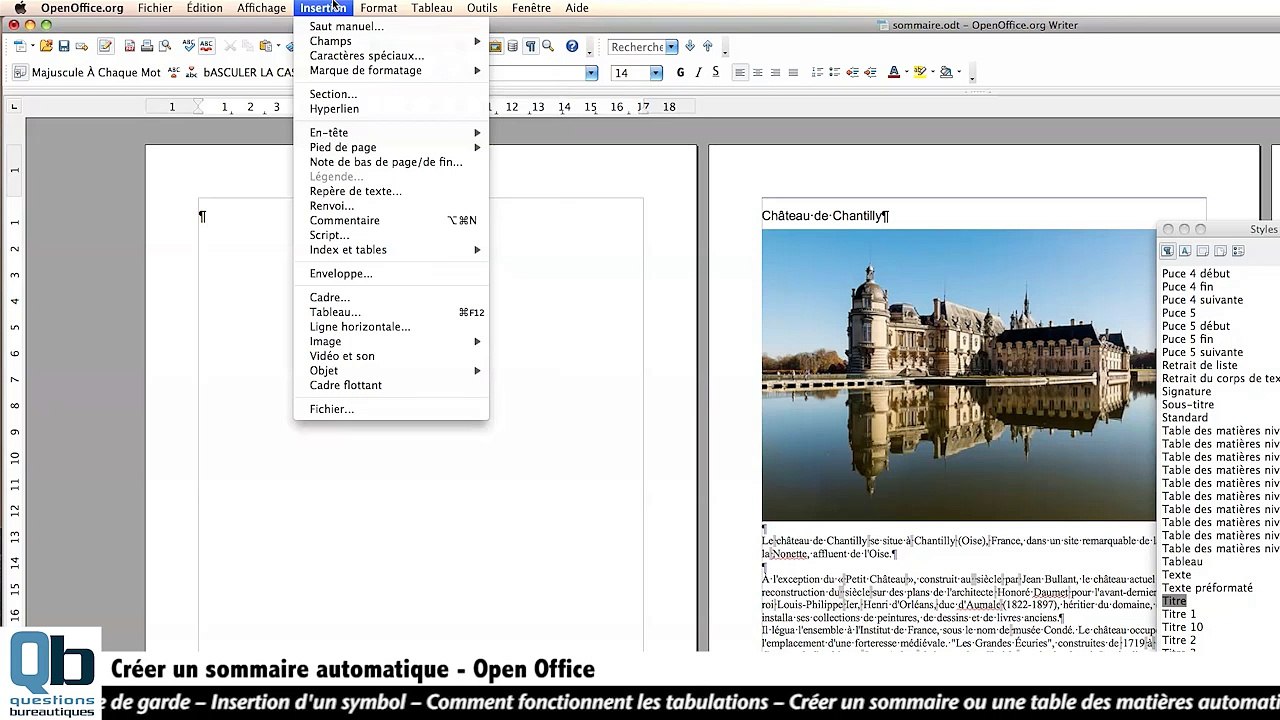Open the Format menu

378,8
